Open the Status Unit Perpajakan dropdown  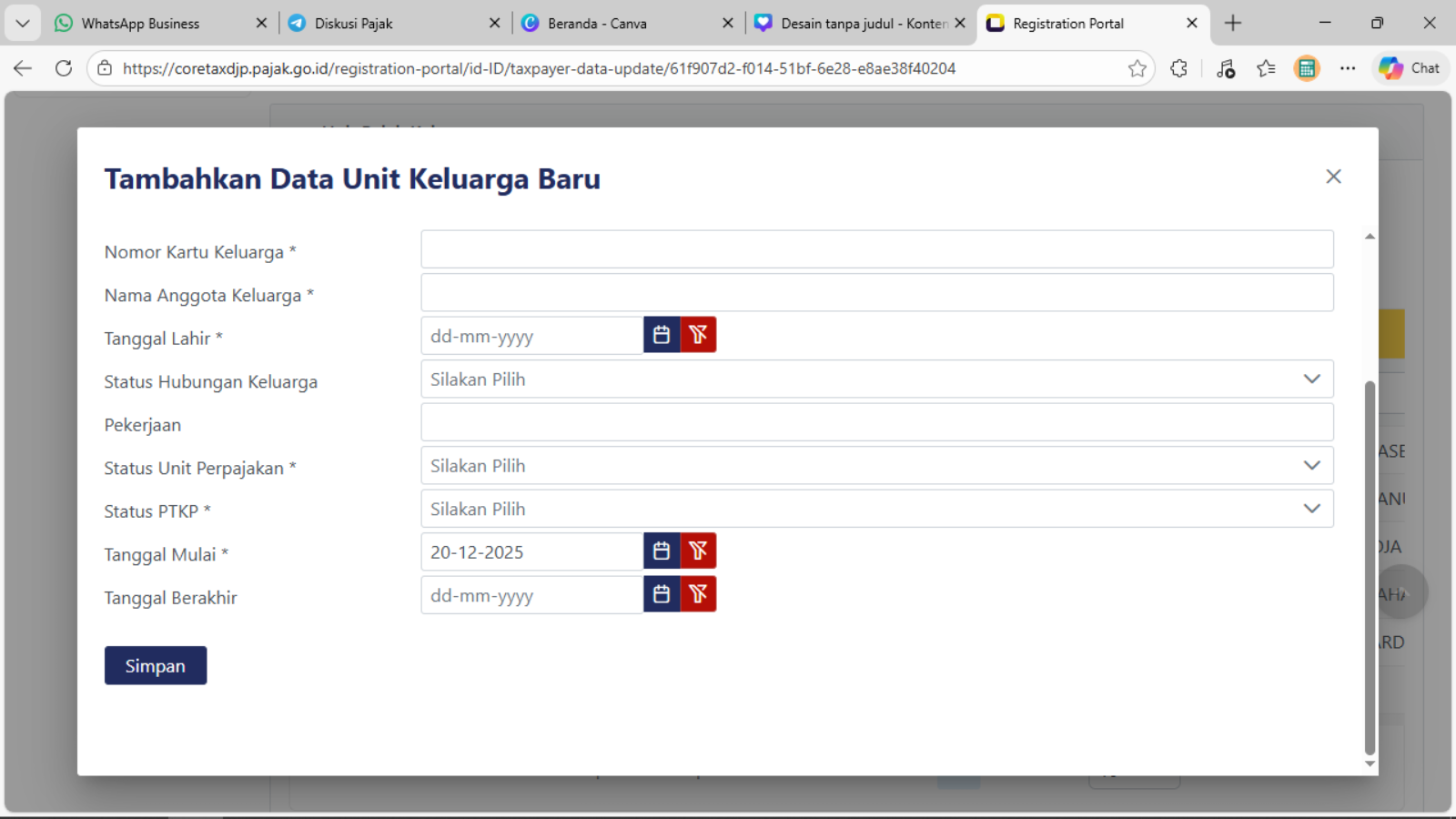pyautogui.click(x=876, y=466)
